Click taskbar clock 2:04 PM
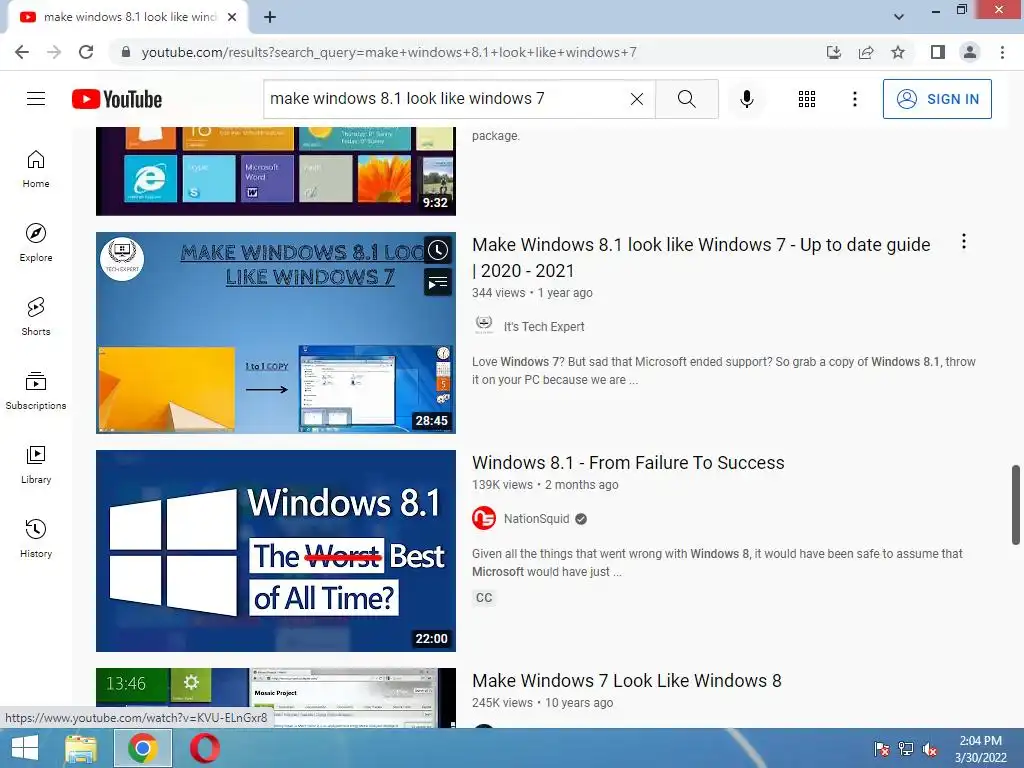 pyautogui.click(x=980, y=748)
